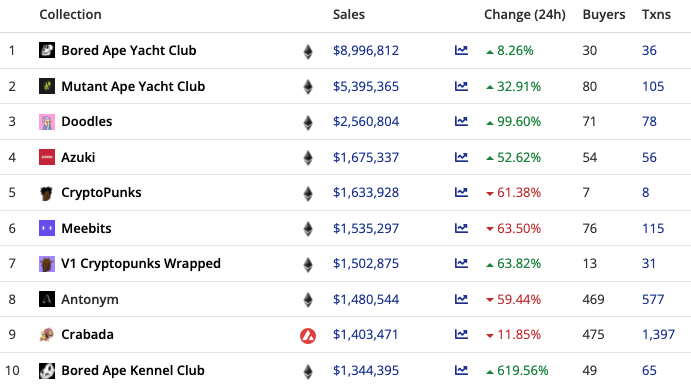Viewport: 691px width, 387px height.
Task: Click Bored Ape Kennel Club thumbnail
Action: 47,370
